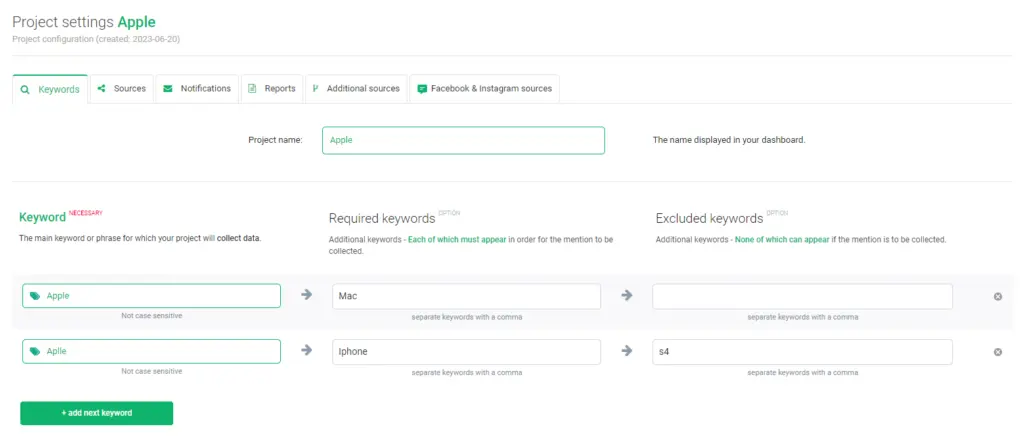Select the Additional sources tab
The height and width of the screenshot is (436, 1024).
coord(356,88)
